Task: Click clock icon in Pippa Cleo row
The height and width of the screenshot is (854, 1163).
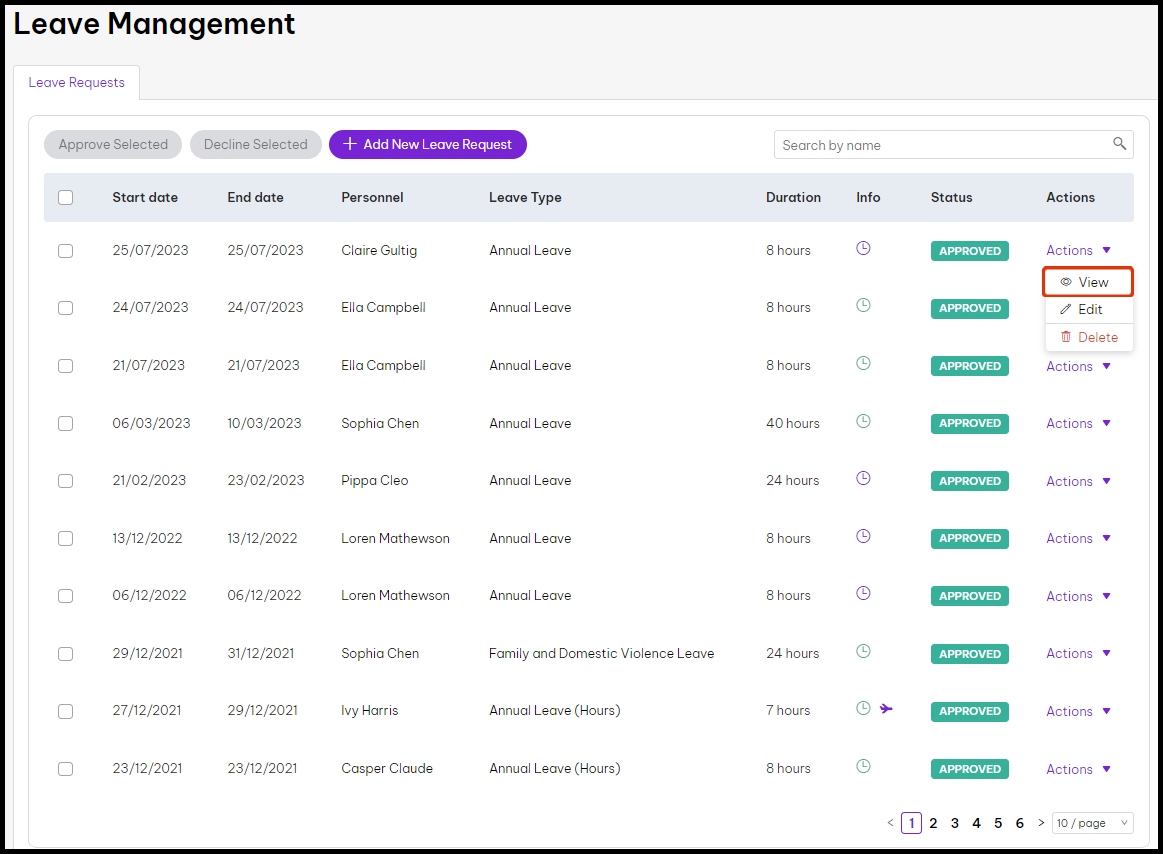Action: pos(864,479)
